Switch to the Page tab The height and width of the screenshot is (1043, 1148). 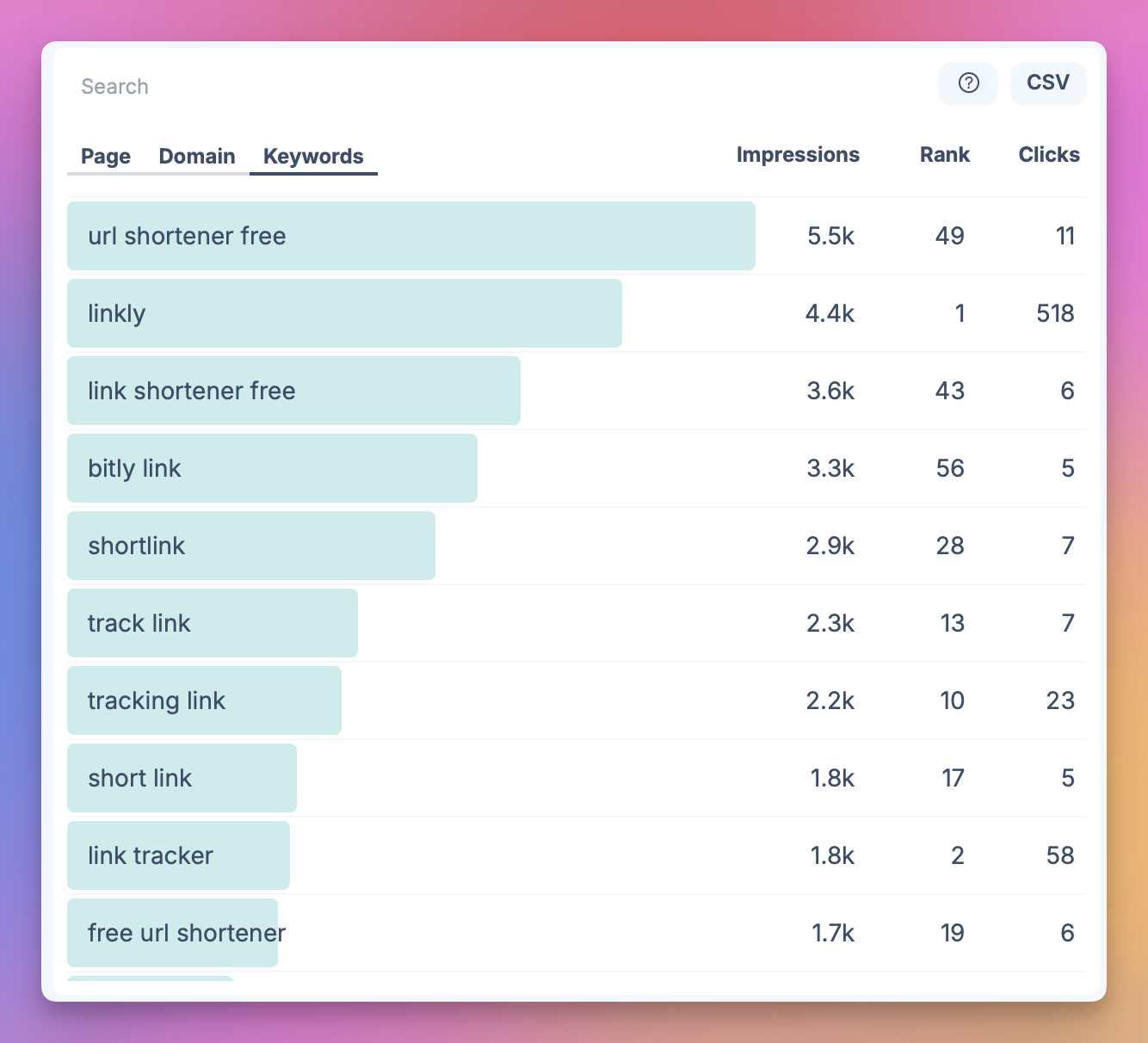tap(105, 157)
